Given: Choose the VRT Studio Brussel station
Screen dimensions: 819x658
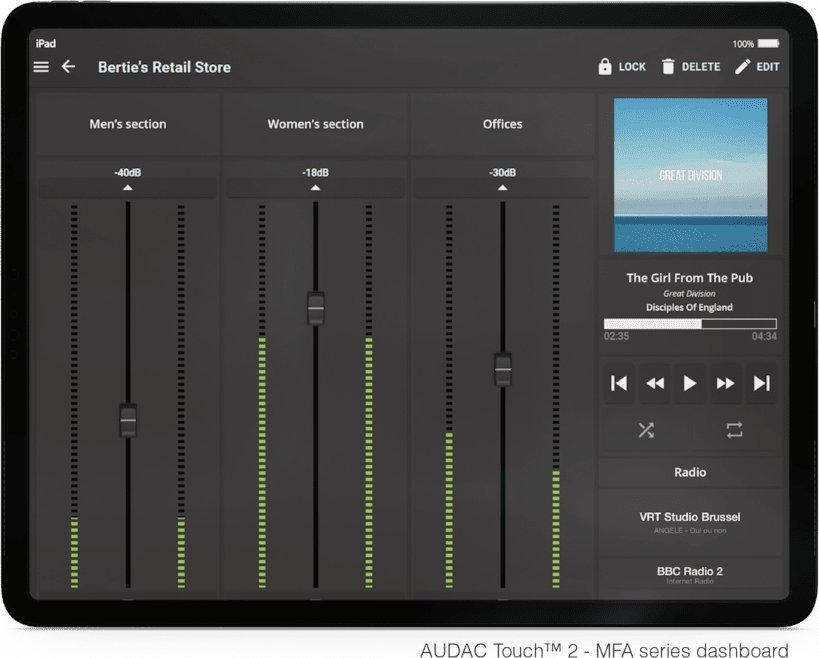Looking at the screenshot, I should point(690,522).
